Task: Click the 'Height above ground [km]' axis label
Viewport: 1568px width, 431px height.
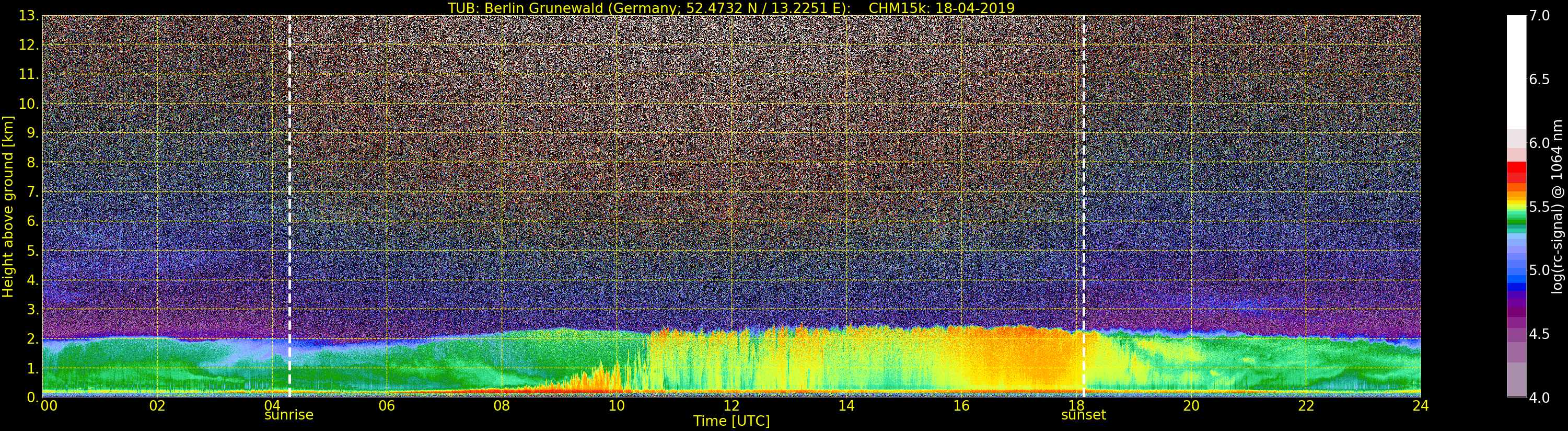Action: tap(8, 206)
